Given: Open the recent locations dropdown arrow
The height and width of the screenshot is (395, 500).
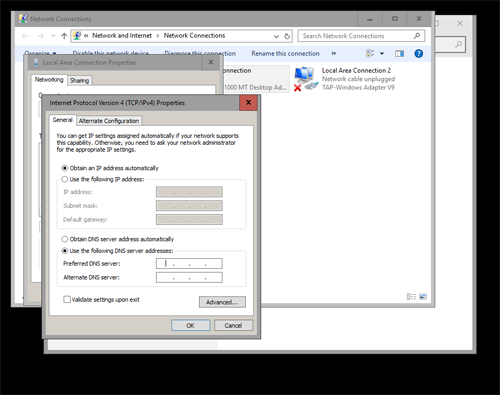Looking at the screenshot, I should [x=53, y=36].
